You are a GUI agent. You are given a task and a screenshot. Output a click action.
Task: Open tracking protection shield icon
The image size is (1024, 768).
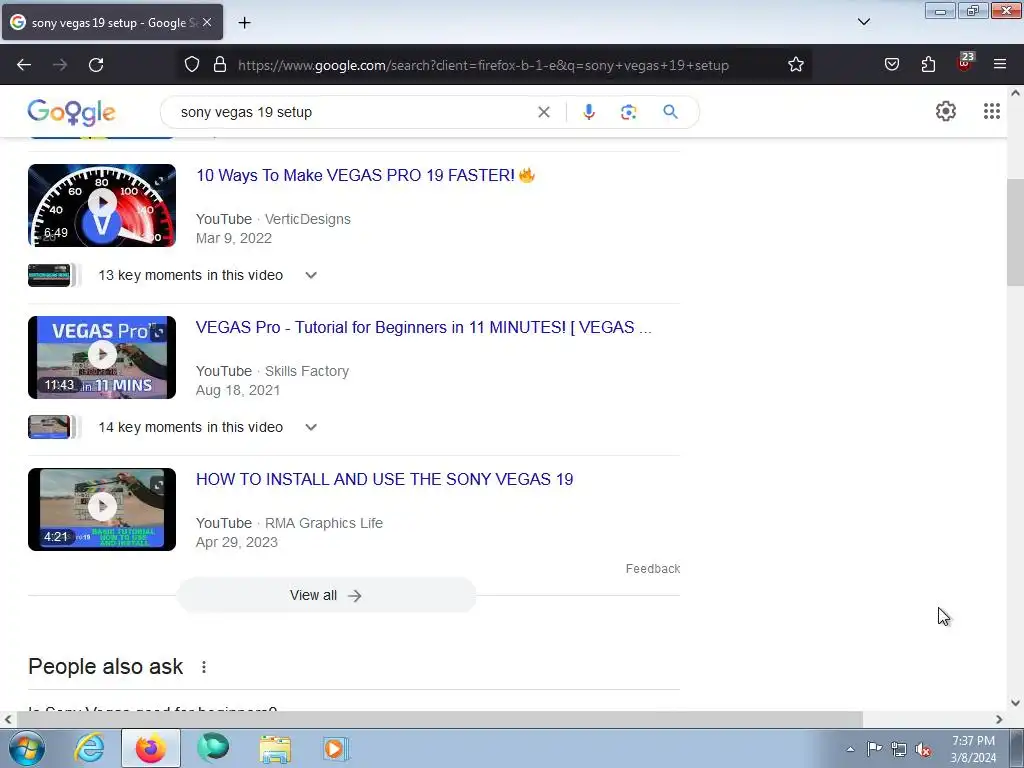pos(191,65)
